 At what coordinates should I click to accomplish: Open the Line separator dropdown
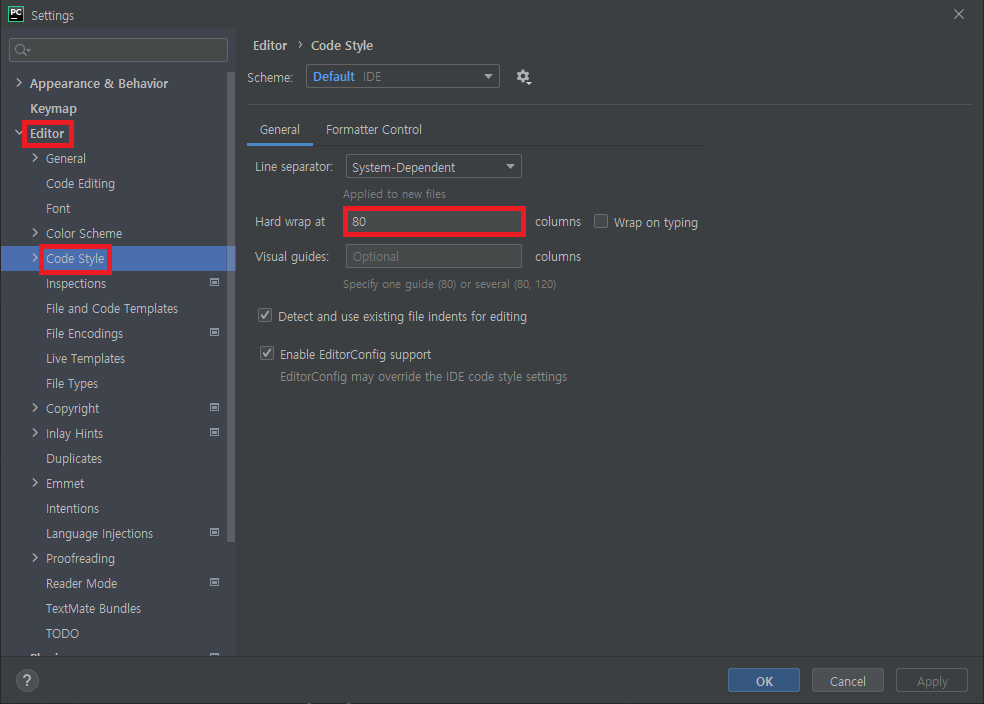[434, 167]
